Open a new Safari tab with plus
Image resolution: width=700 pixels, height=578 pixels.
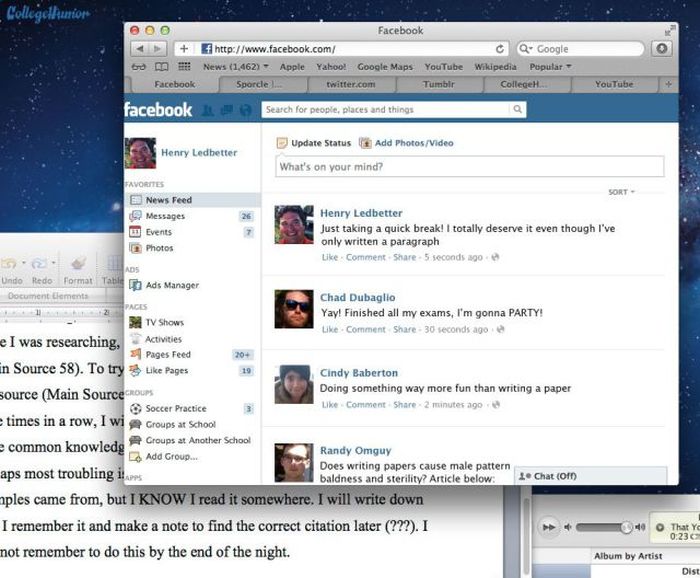pyautogui.click(x=668, y=84)
